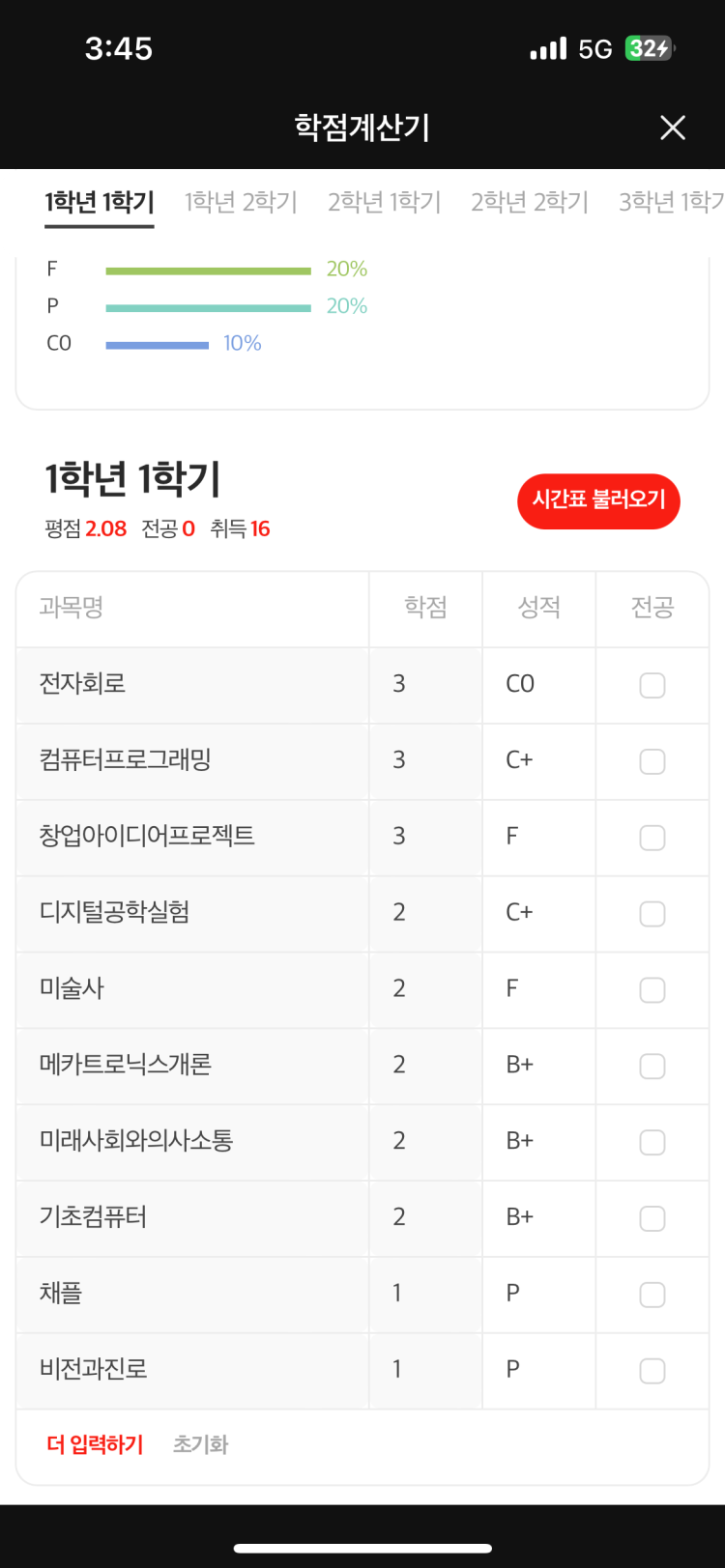725x1568 pixels.
Task: Enable the 전공 checkbox for 미술사
Action: click(652, 990)
